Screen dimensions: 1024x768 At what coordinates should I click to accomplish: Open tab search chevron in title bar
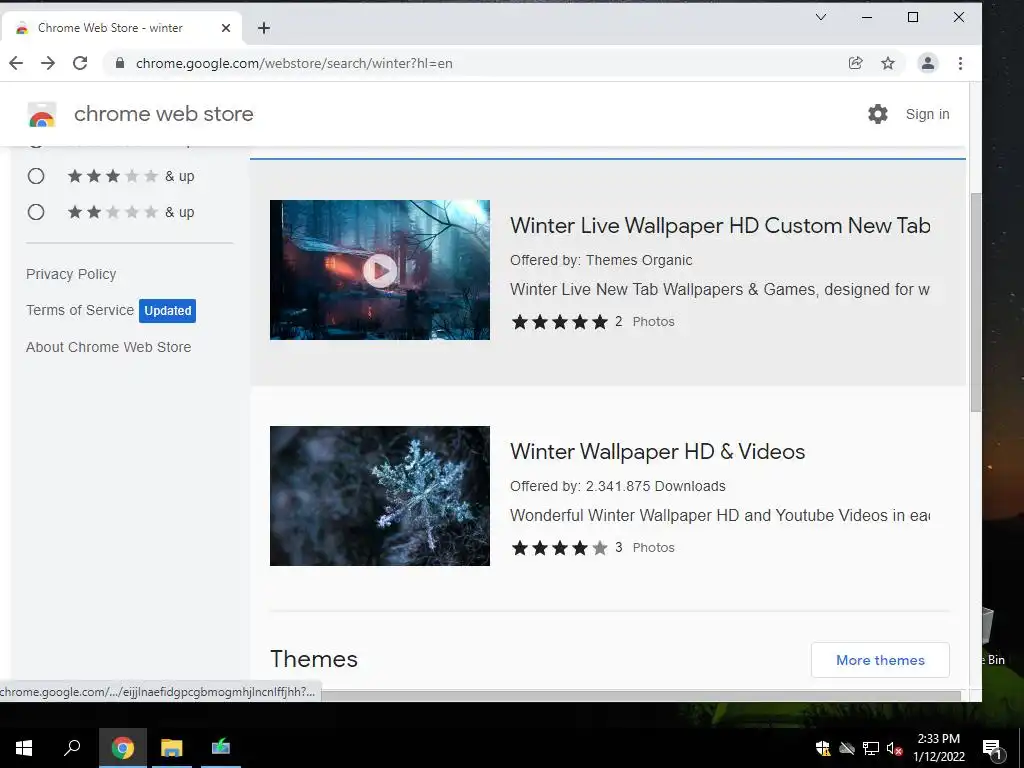(x=821, y=18)
